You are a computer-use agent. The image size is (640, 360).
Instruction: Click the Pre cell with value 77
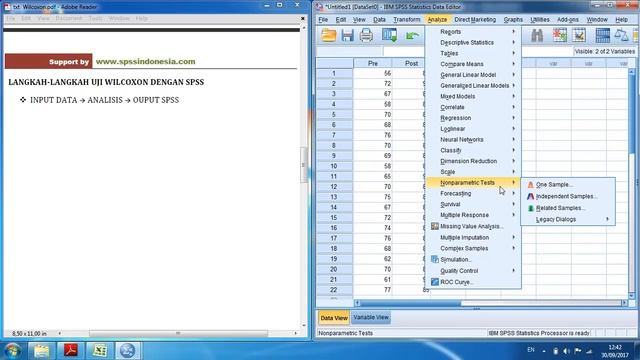[x=373, y=290]
